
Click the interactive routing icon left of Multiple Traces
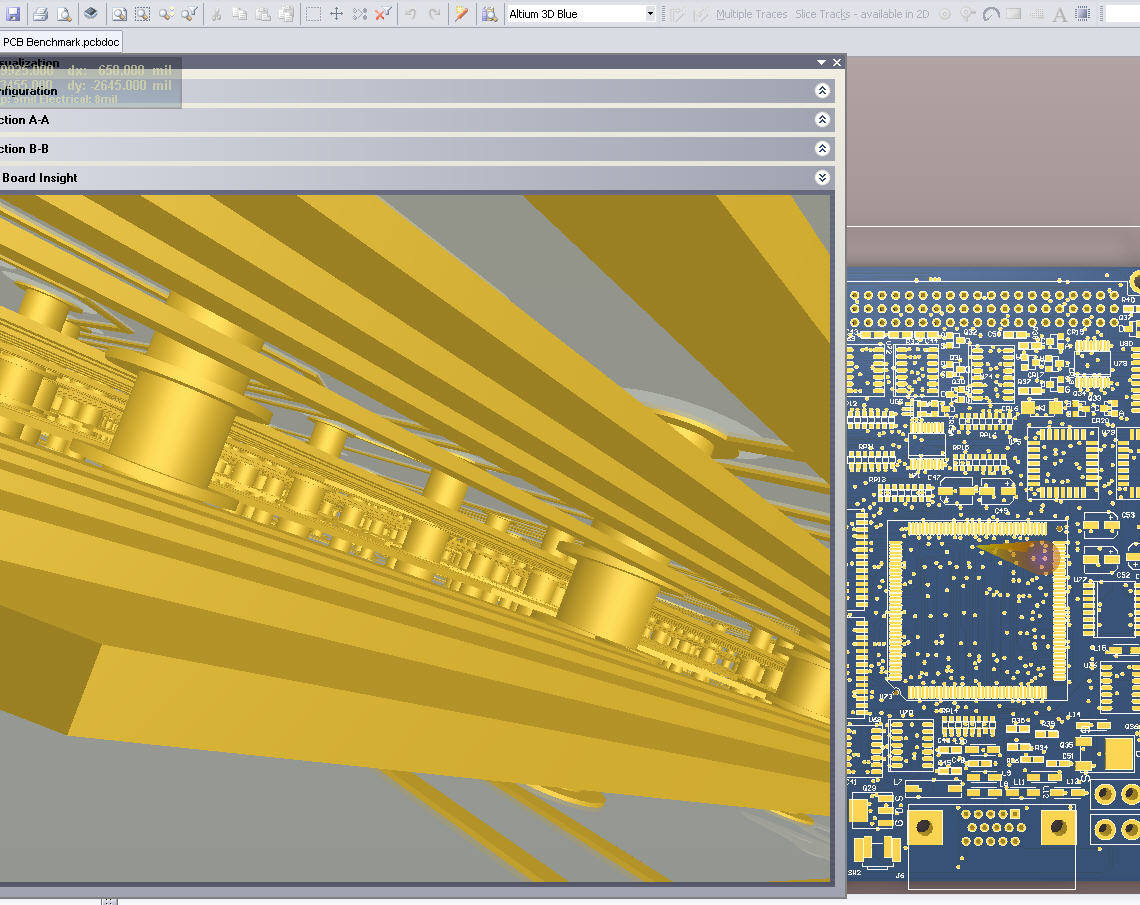pyautogui.click(x=678, y=13)
